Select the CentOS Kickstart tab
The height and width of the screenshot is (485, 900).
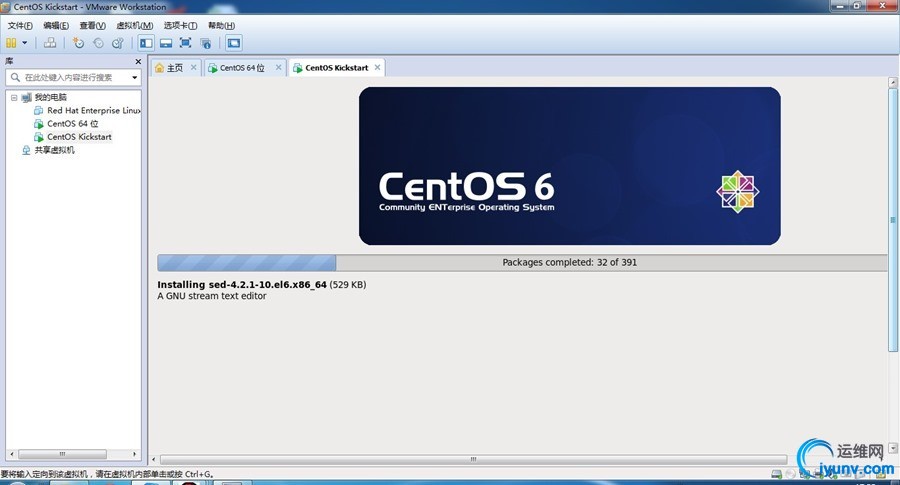tap(336, 68)
